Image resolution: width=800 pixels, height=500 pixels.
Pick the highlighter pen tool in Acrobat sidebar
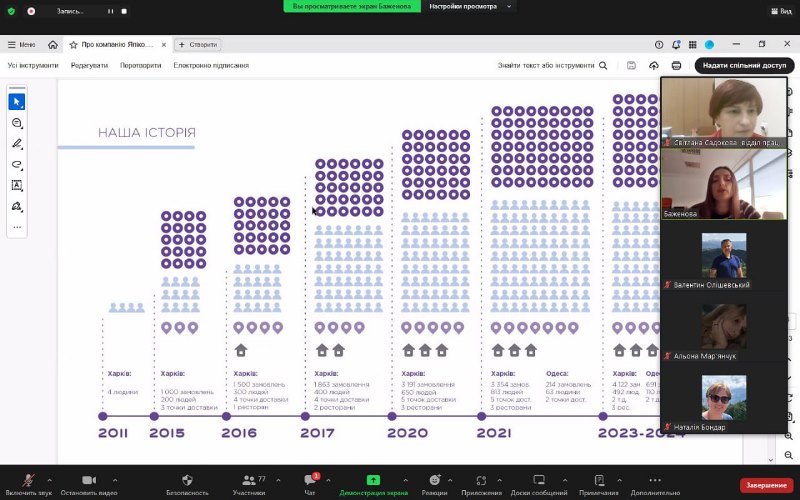(17, 144)
